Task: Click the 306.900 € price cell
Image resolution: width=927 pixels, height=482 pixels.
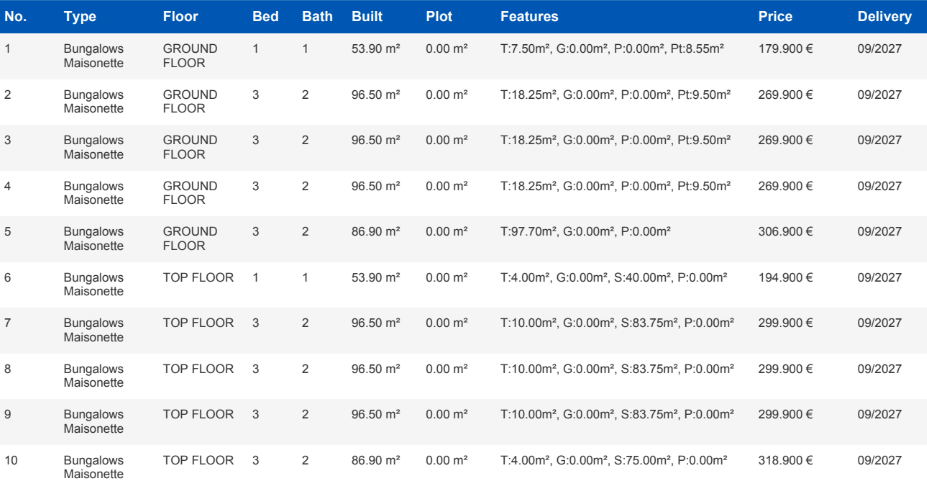Action: [x=785, y=232]
